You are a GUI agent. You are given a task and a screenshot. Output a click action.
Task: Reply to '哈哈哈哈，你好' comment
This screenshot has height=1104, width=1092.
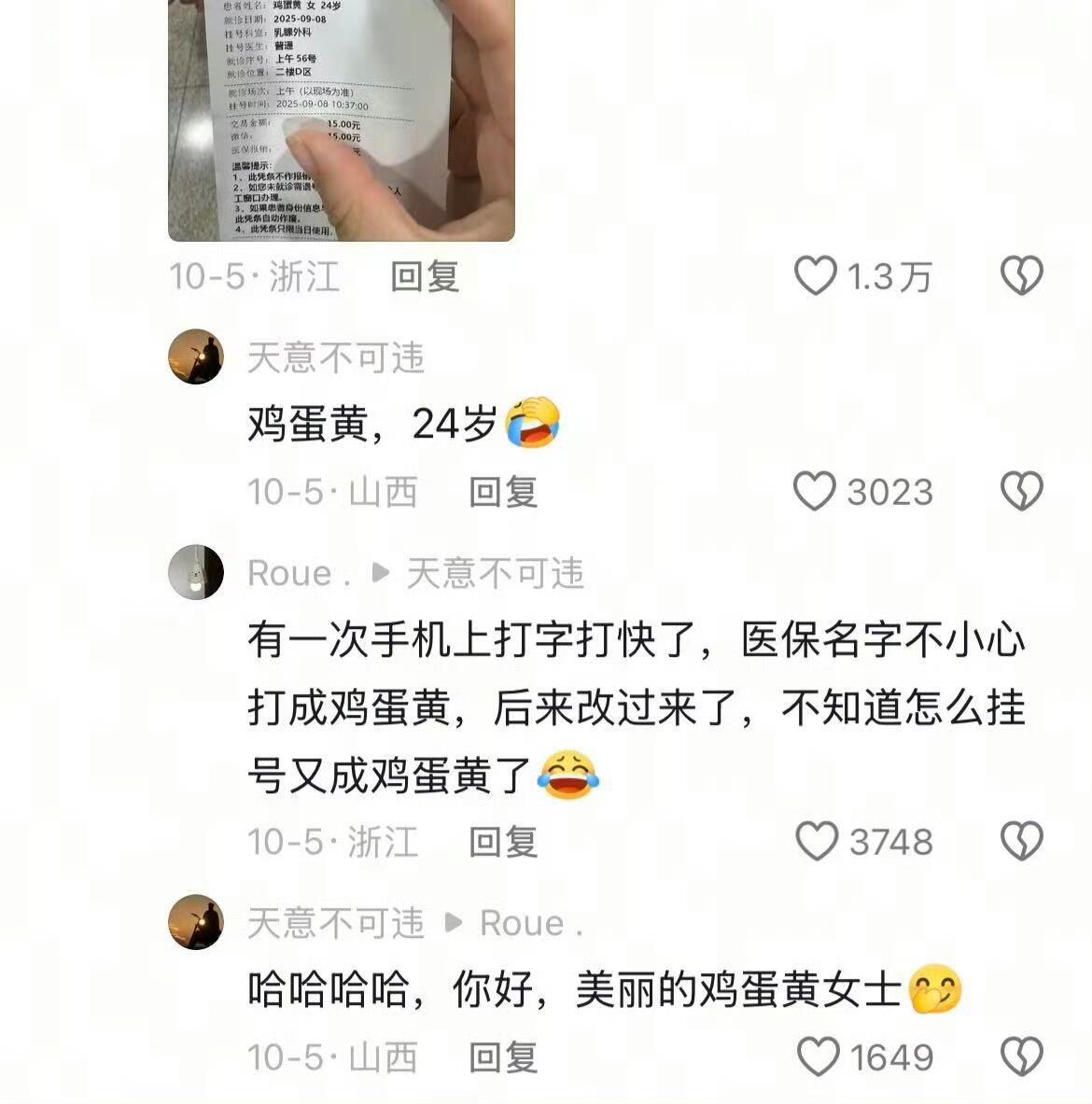503,1056
